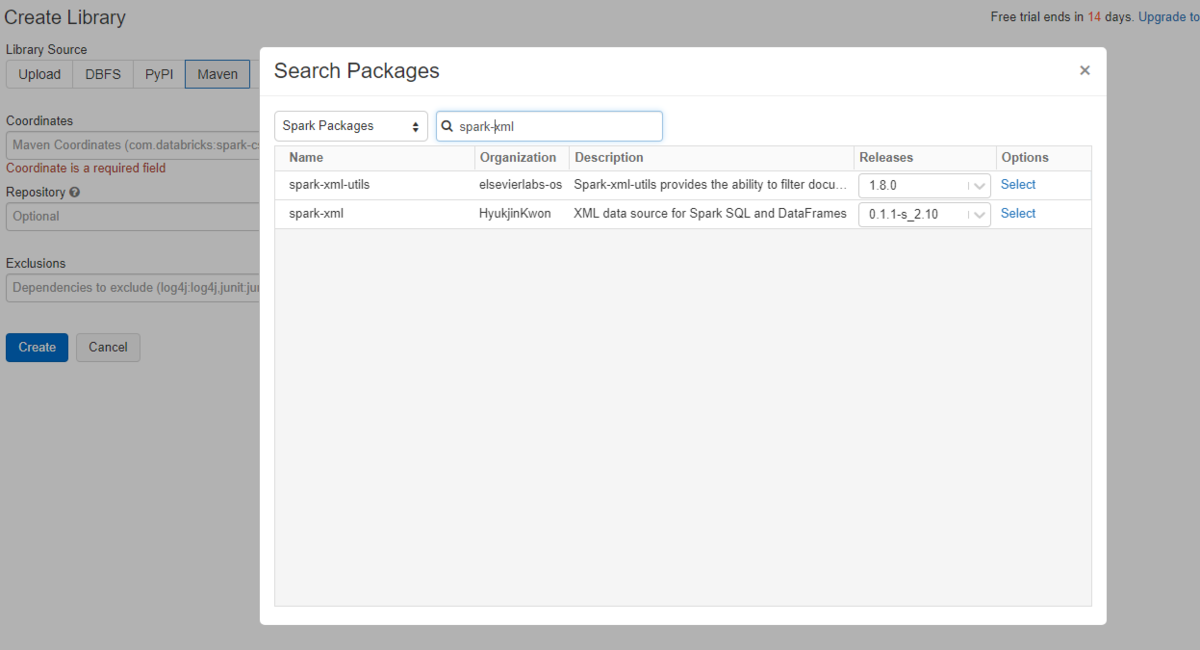
Task: Open the 0.1.1-s_2.10 release dropdown
Action: pos(924,214)
